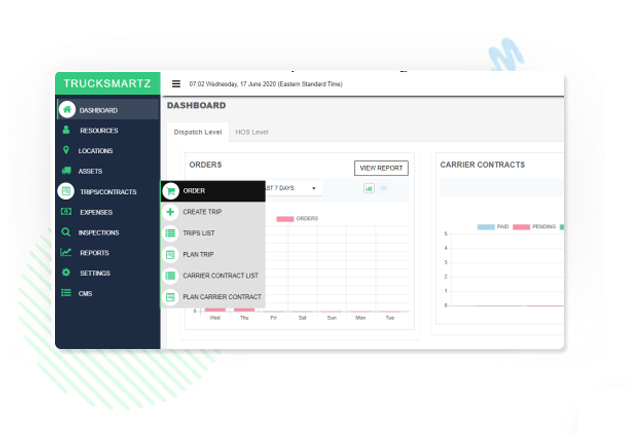
Task: Click the Dashboard home icon in sidebar
Action: click(x=66, y=110)
